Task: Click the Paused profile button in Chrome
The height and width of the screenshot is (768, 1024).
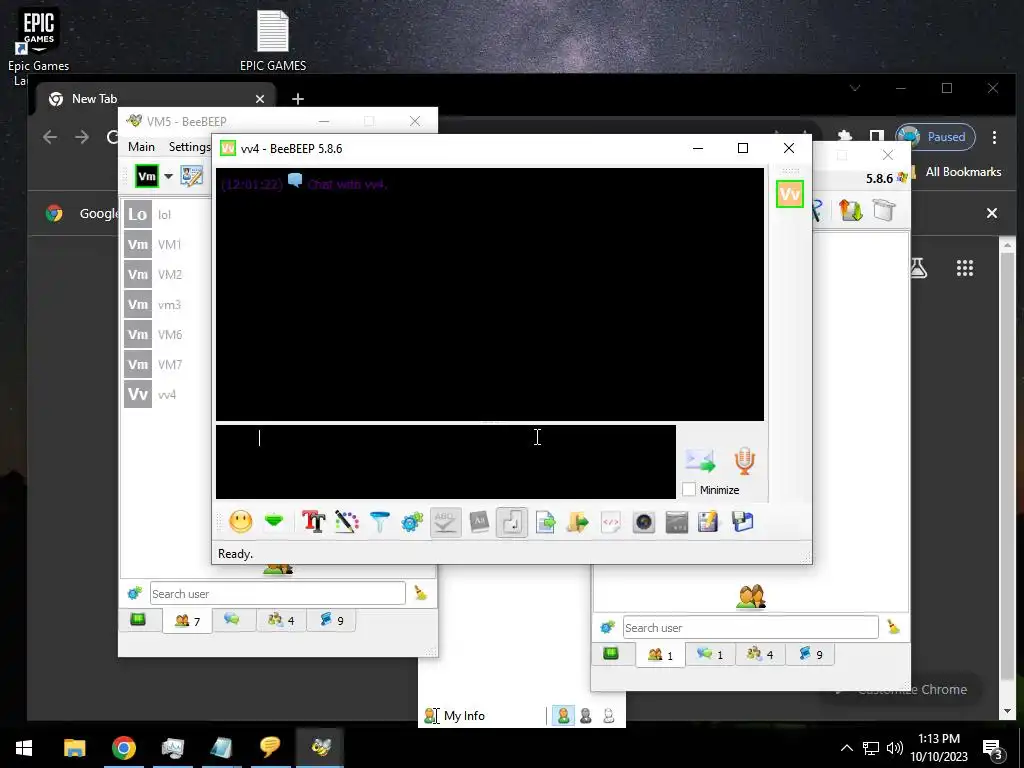Action: (x=935, y=136)
